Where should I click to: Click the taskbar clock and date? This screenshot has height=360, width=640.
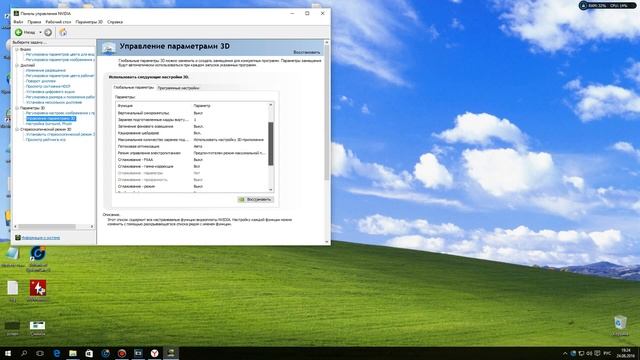626,353
